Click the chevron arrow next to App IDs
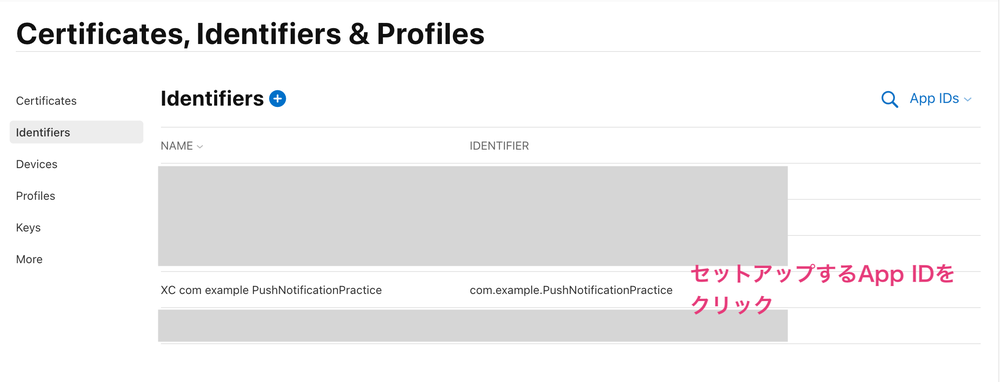The image size is (1000, 382). point(967,100)
